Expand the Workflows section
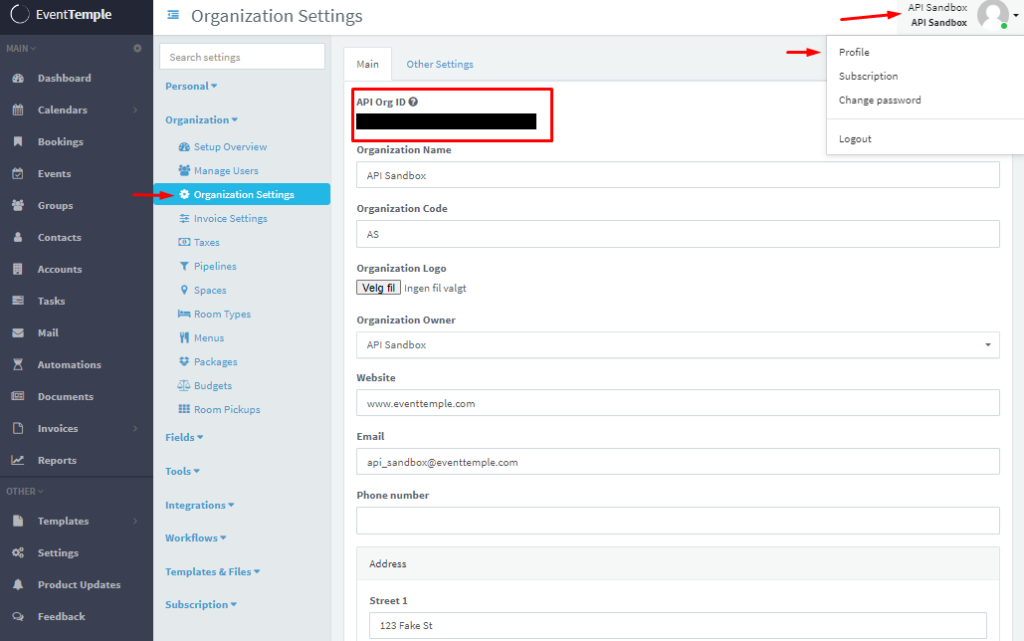Image resolution: width=1024 pixels, height=641 pixels. click(x=195, y=538)
